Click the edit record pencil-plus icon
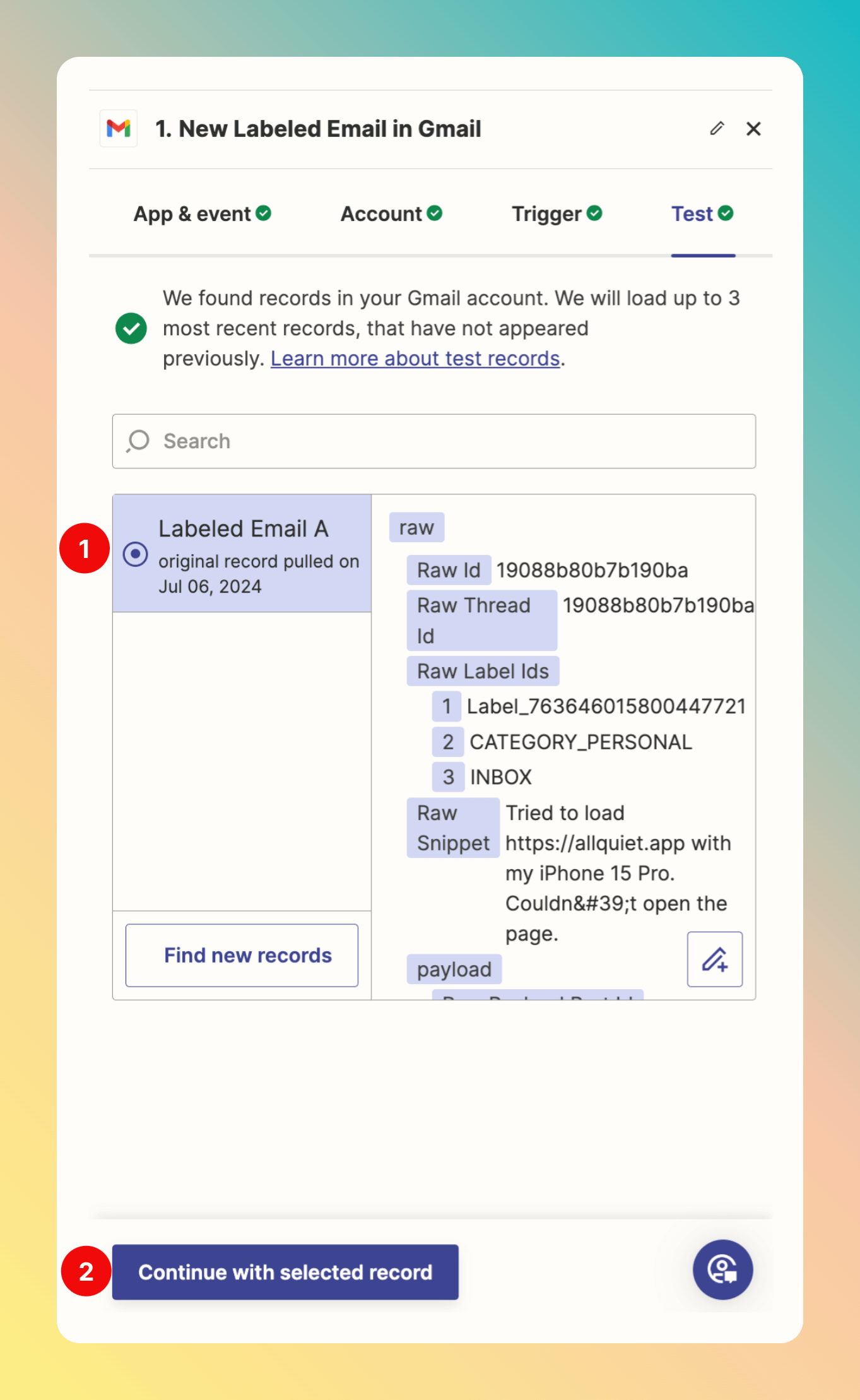Screen dimensions: 860x1400 [x=715, y=959]
